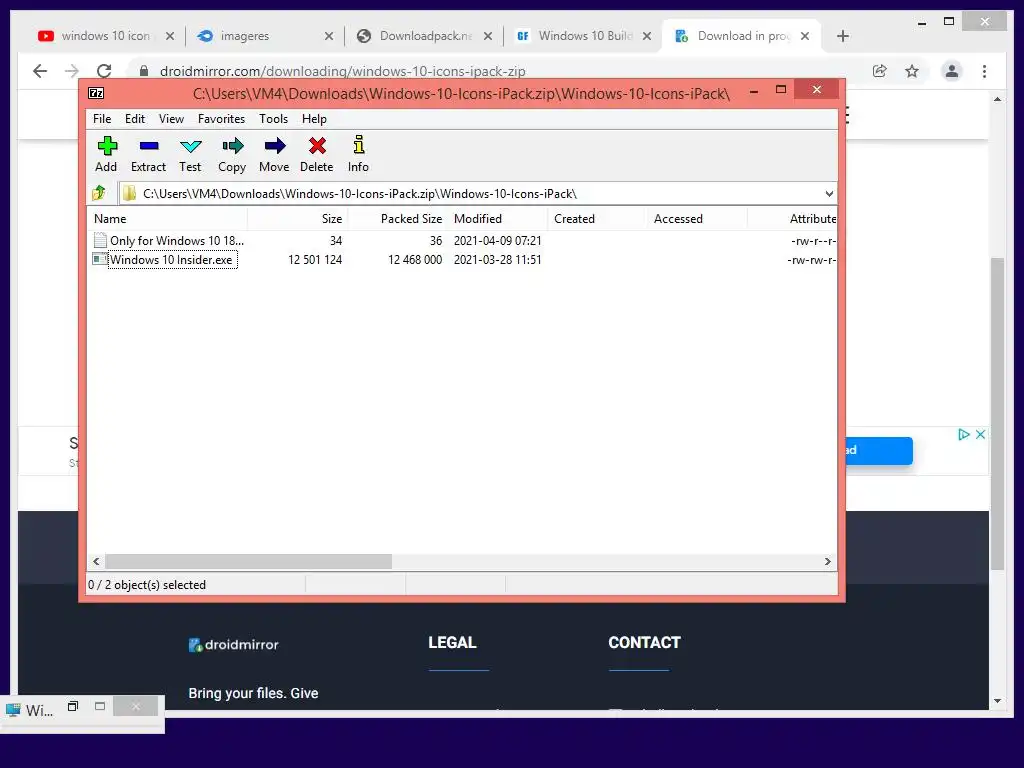Click the horizontal scrollbar thumb in 7-Zip
Screen dimensions: 1024x768
click(x=248, y=562)
